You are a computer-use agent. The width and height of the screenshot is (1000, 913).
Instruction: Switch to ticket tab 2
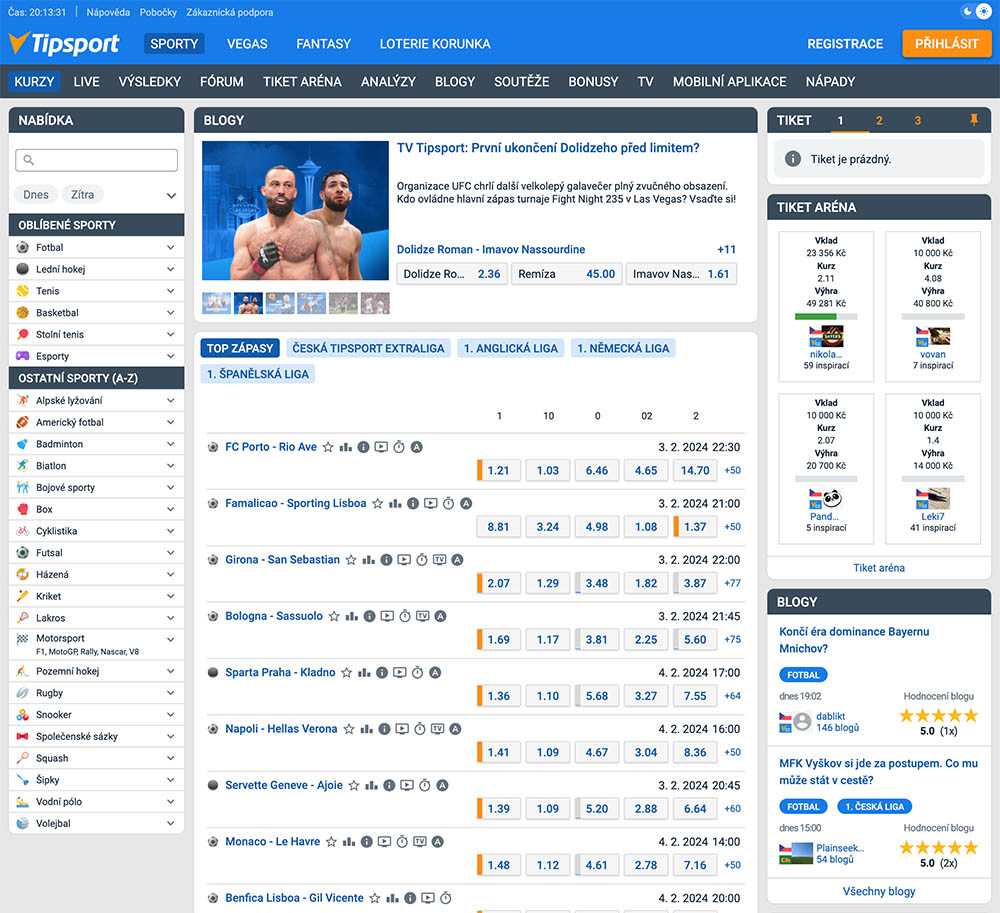tap(879, 121)
